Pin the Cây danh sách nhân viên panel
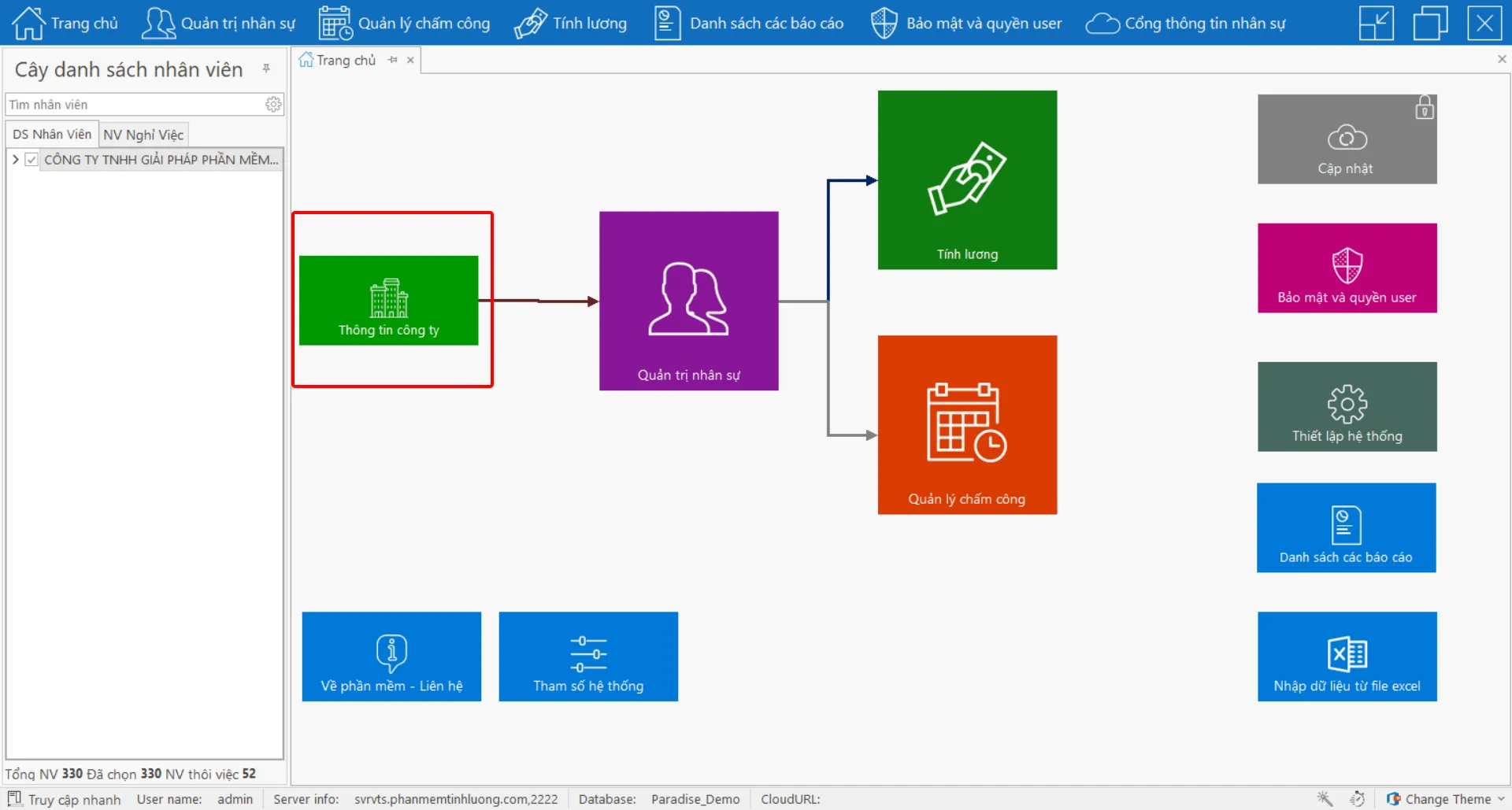Image resolution: width=1512 pixels, height=810 pixels. [267, 69]
